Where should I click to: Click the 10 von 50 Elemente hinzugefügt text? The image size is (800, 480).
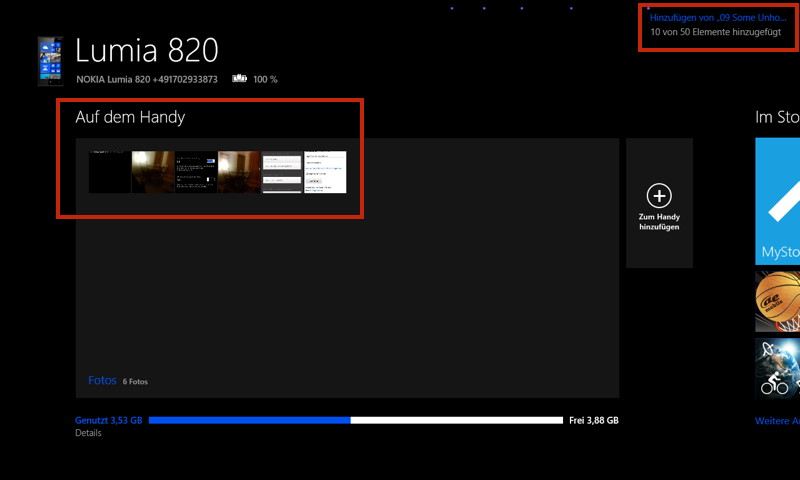tap(715, 32)
